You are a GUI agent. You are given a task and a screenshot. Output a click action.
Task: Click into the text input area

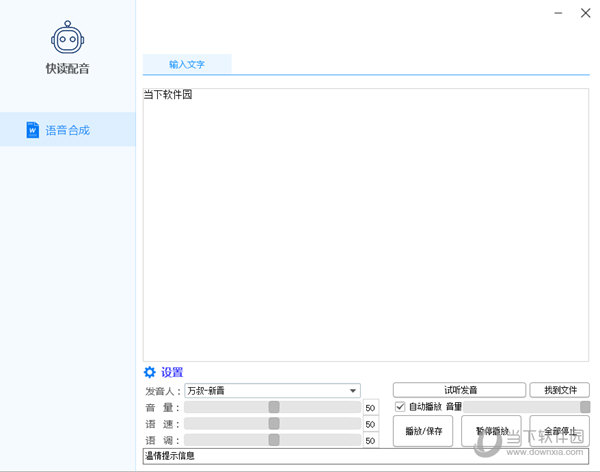click(x=366, y=225)
